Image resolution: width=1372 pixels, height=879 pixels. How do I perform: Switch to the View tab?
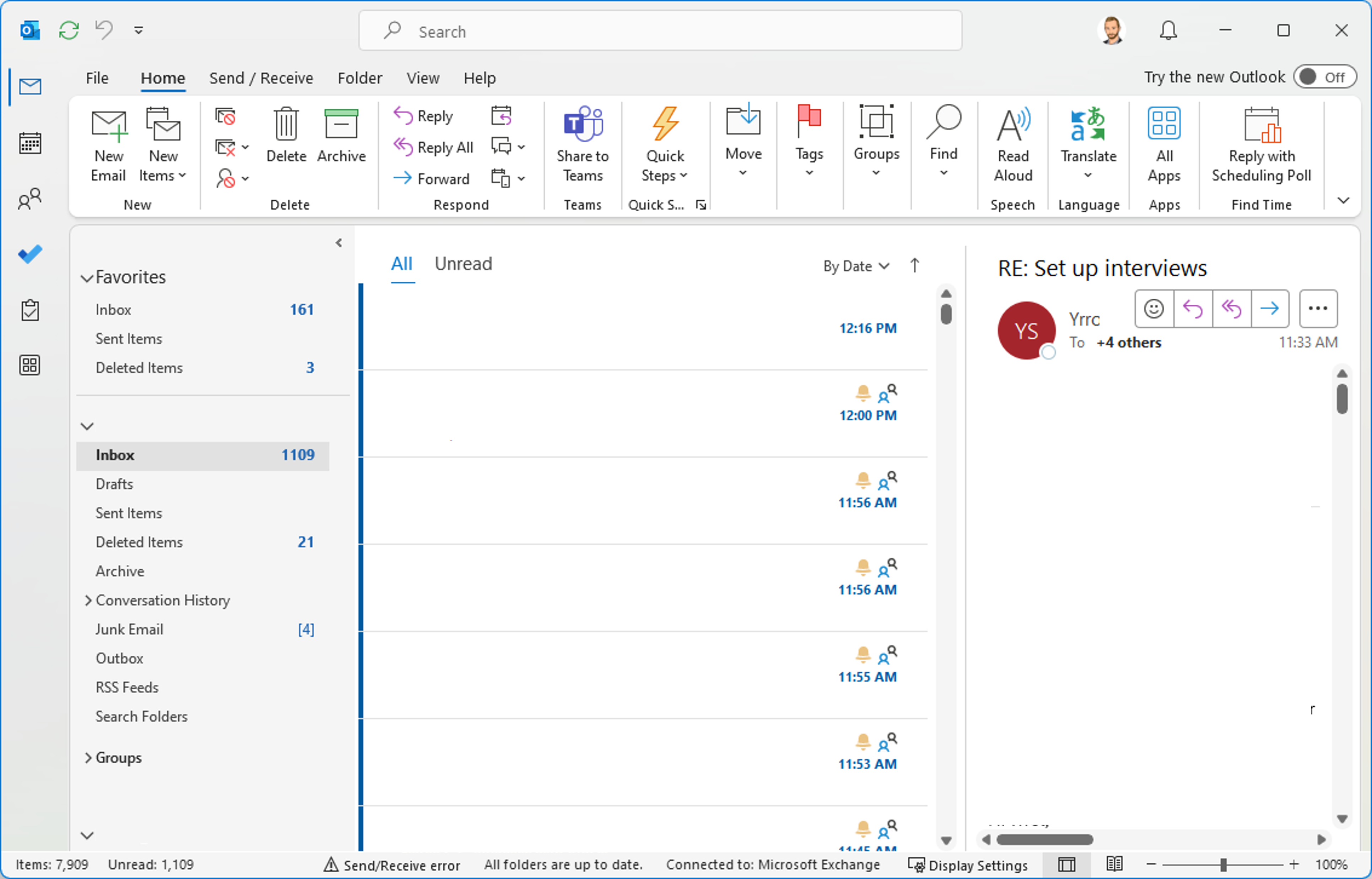(x=422, y=78)
